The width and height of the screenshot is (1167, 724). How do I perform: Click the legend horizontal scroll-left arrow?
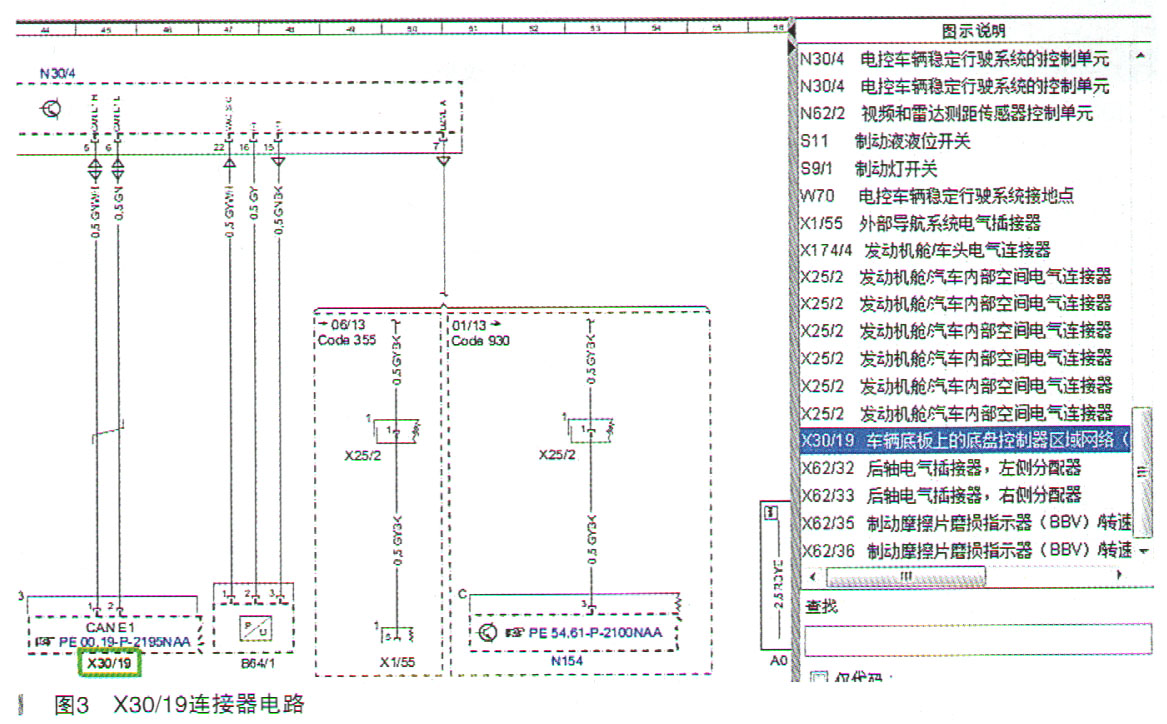click(812, 577)
